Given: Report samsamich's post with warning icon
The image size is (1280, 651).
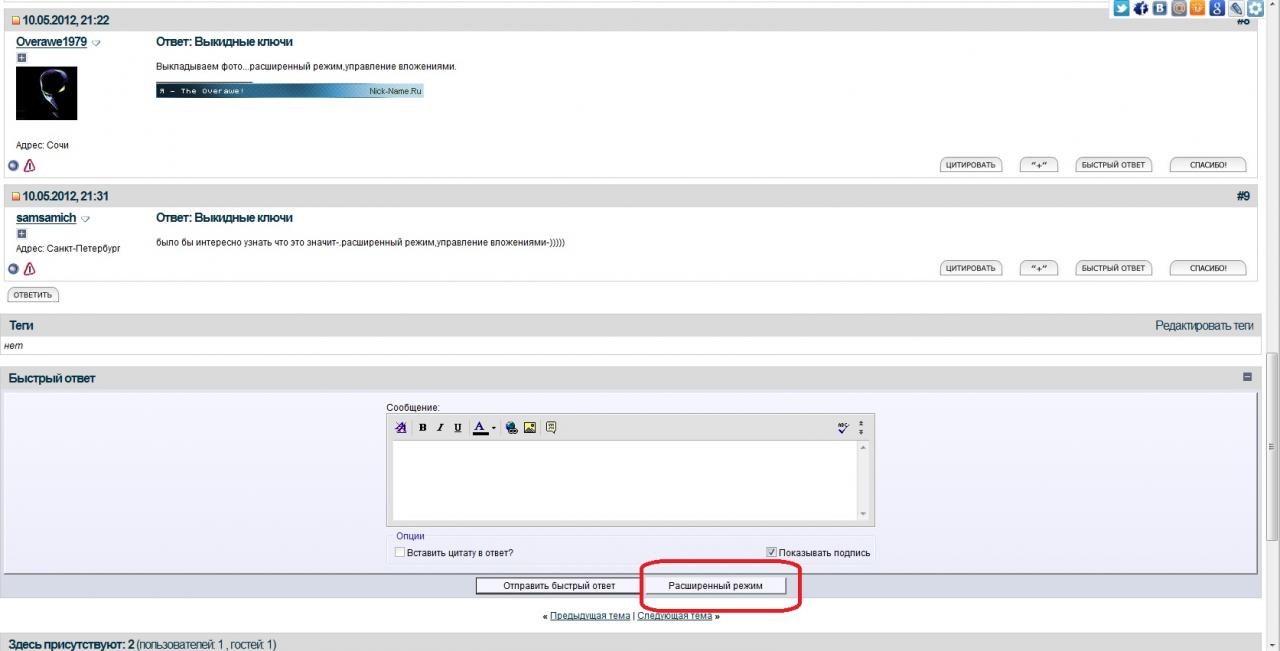Looking at the screenshot, I should coord(29,269).
